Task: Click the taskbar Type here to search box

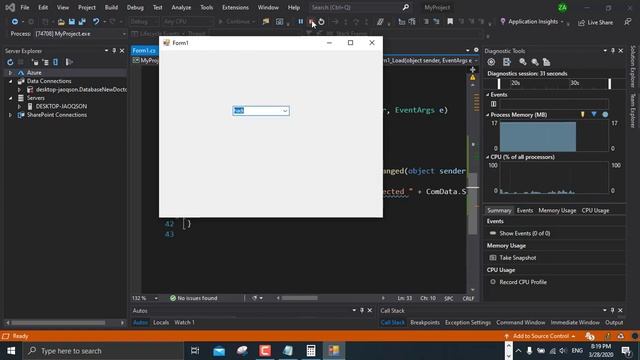Action: point(104,351)
